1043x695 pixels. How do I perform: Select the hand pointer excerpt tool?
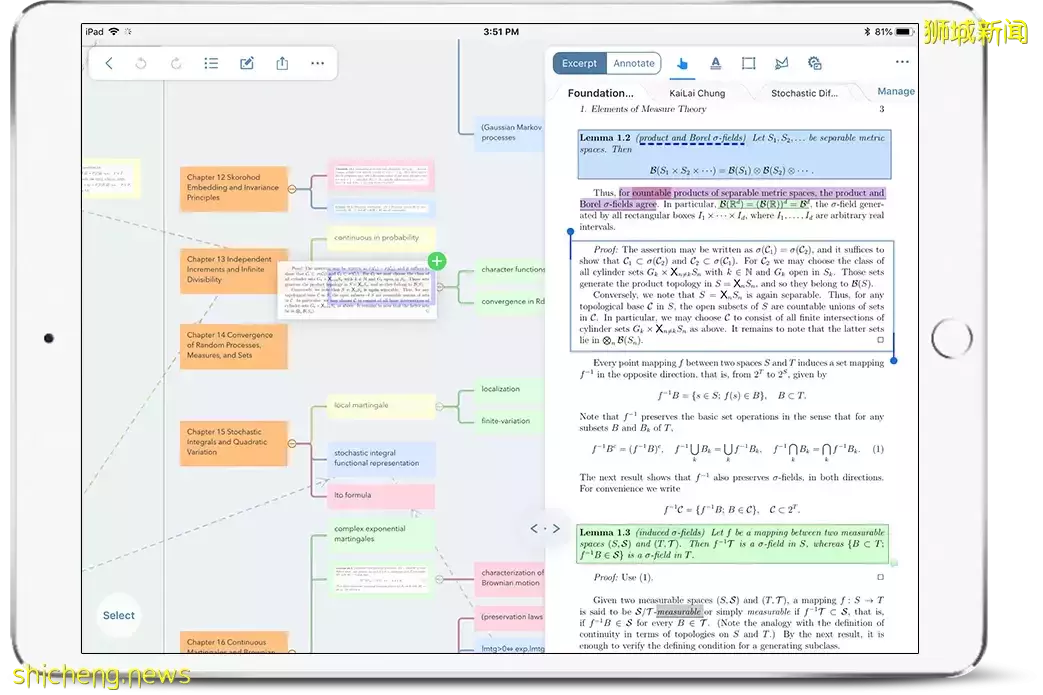coord(683,63)
